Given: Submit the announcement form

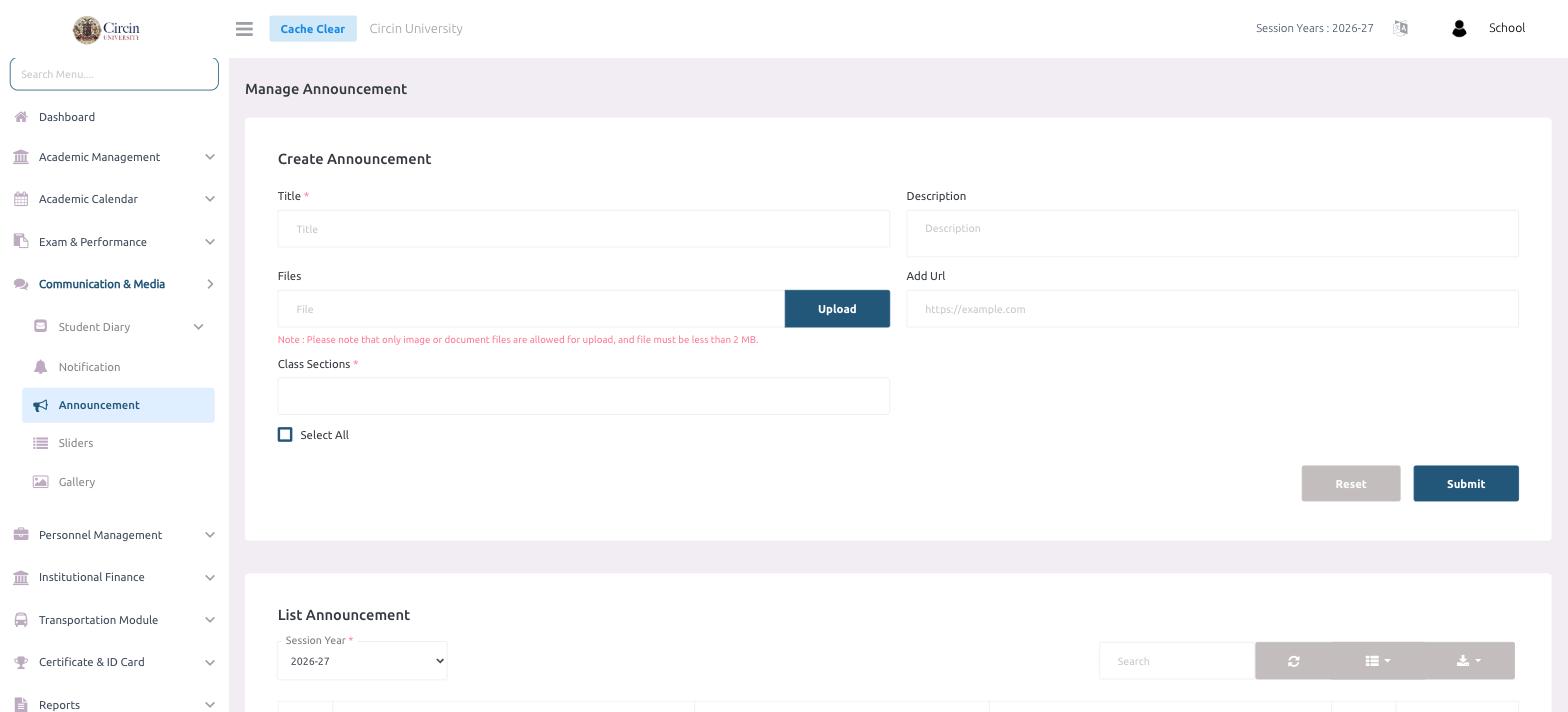Looking at the screenshot, I should pyautogui.click(x=1465, y=484).
